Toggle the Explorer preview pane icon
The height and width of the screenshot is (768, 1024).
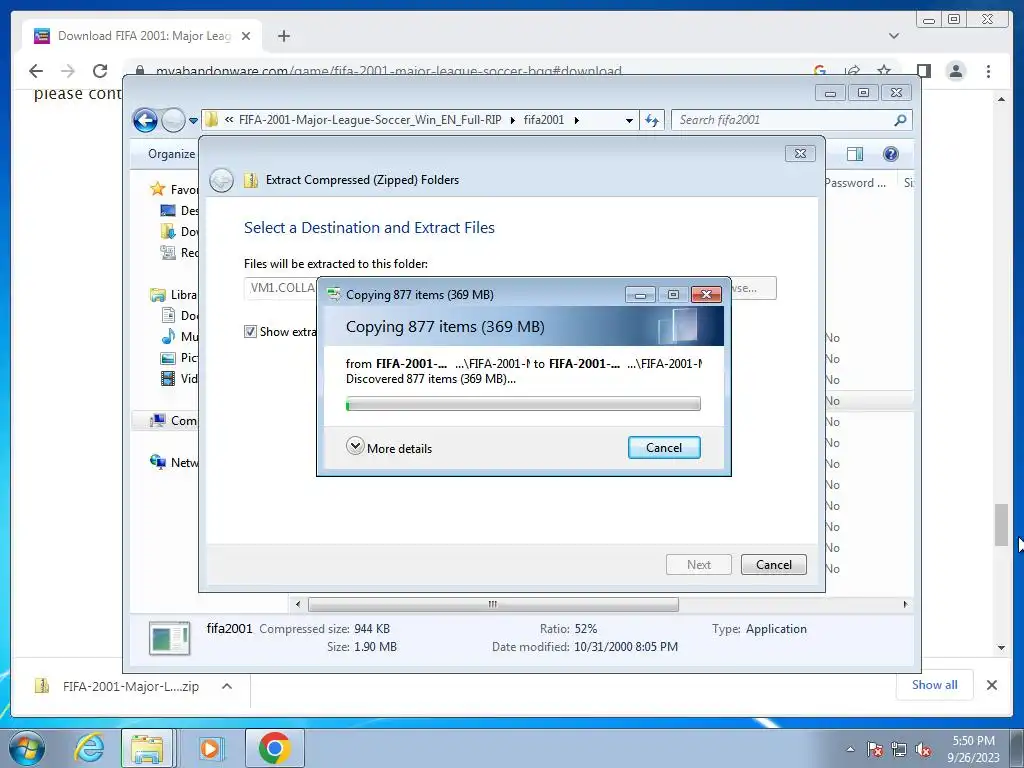point(854,154)
